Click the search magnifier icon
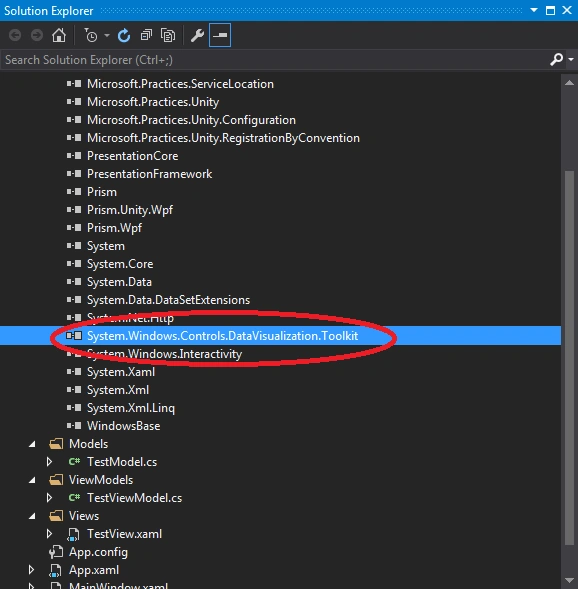This screenshot has width=578, height=589. (557, 59)
